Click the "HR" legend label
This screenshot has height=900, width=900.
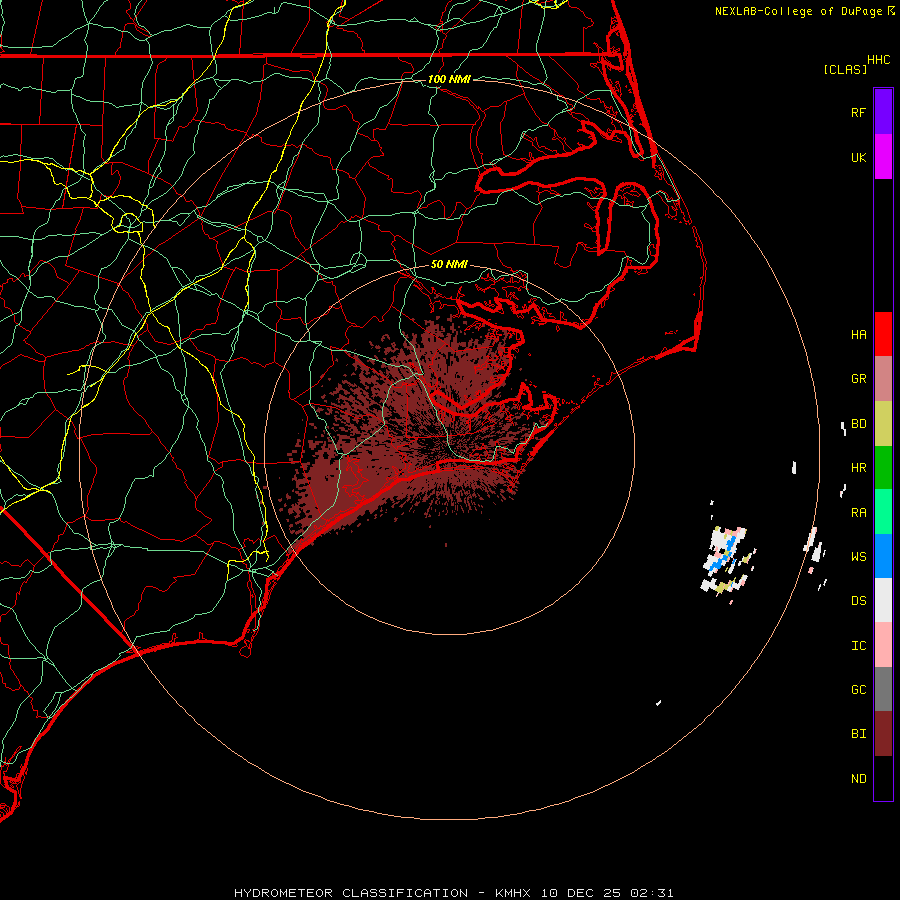[858, 468]
